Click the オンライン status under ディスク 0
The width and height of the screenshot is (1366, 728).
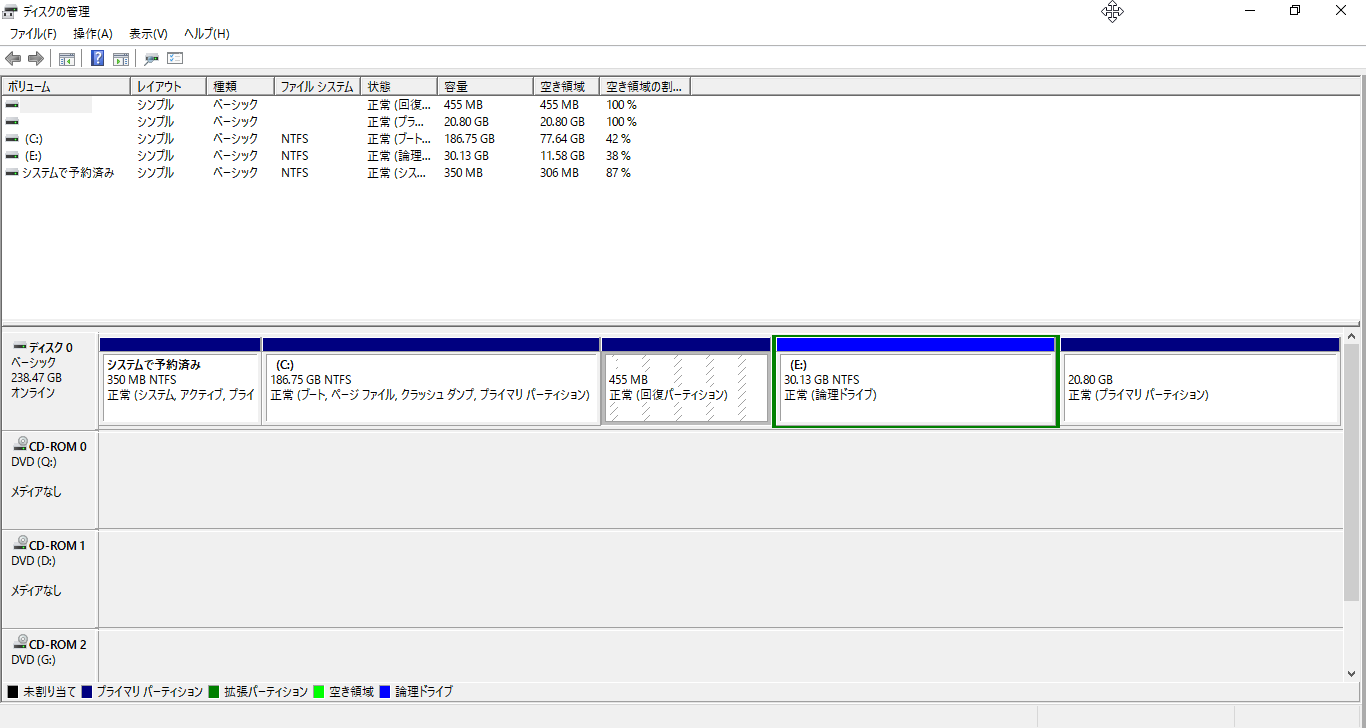click(x=33, y=393)
